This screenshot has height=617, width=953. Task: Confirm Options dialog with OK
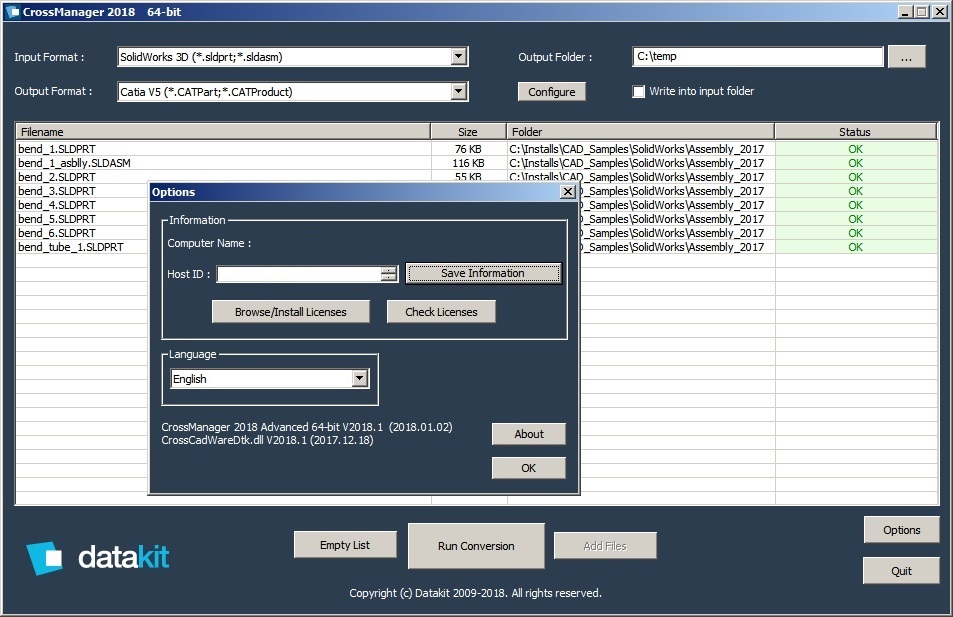pyautogui.click(x=529, y=468)
